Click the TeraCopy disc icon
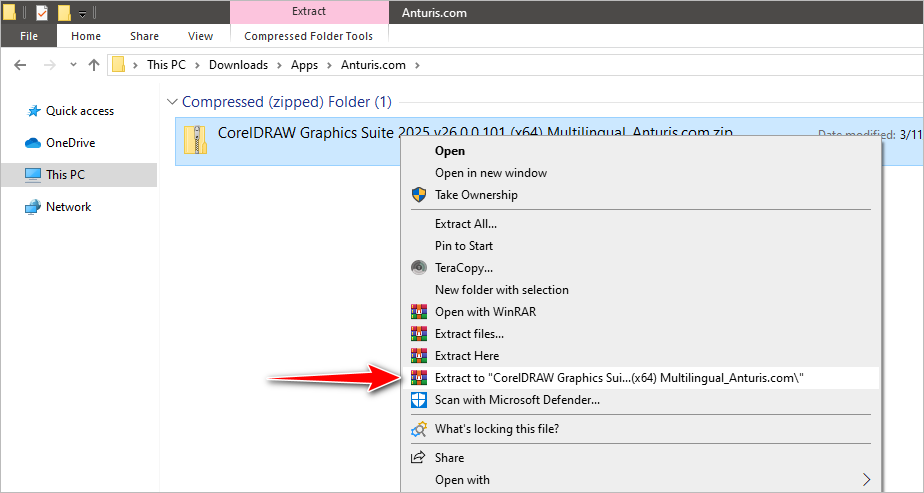 coord(419,268)
